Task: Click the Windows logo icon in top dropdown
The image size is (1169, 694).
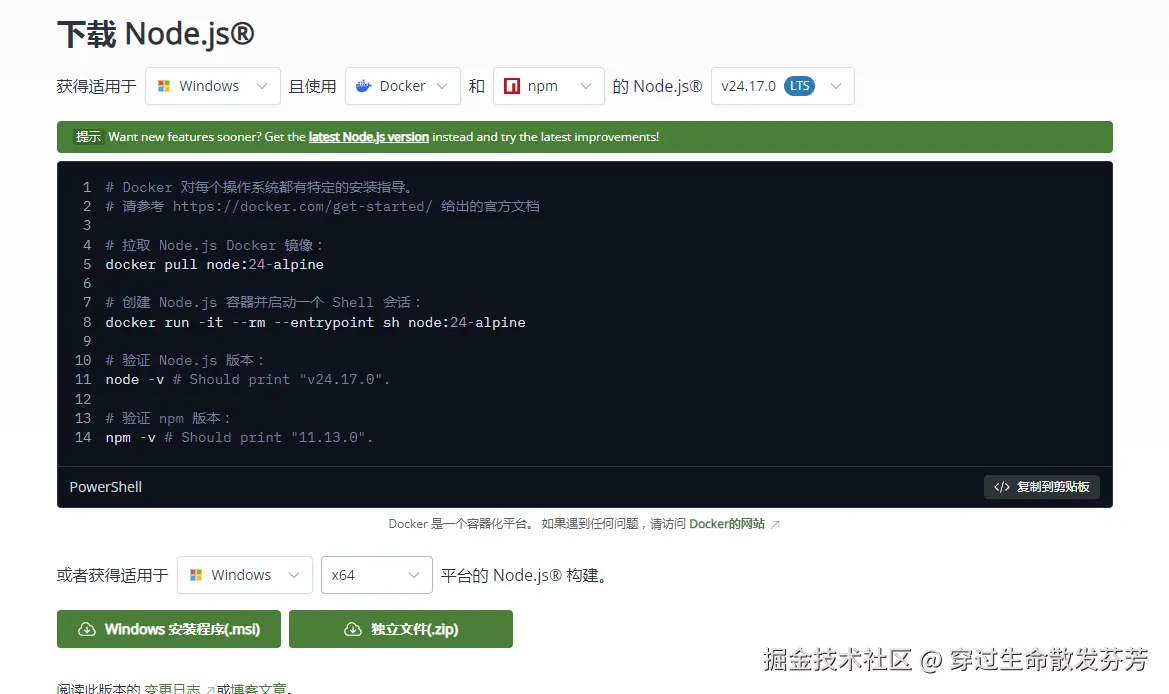Action: [163, 86]
